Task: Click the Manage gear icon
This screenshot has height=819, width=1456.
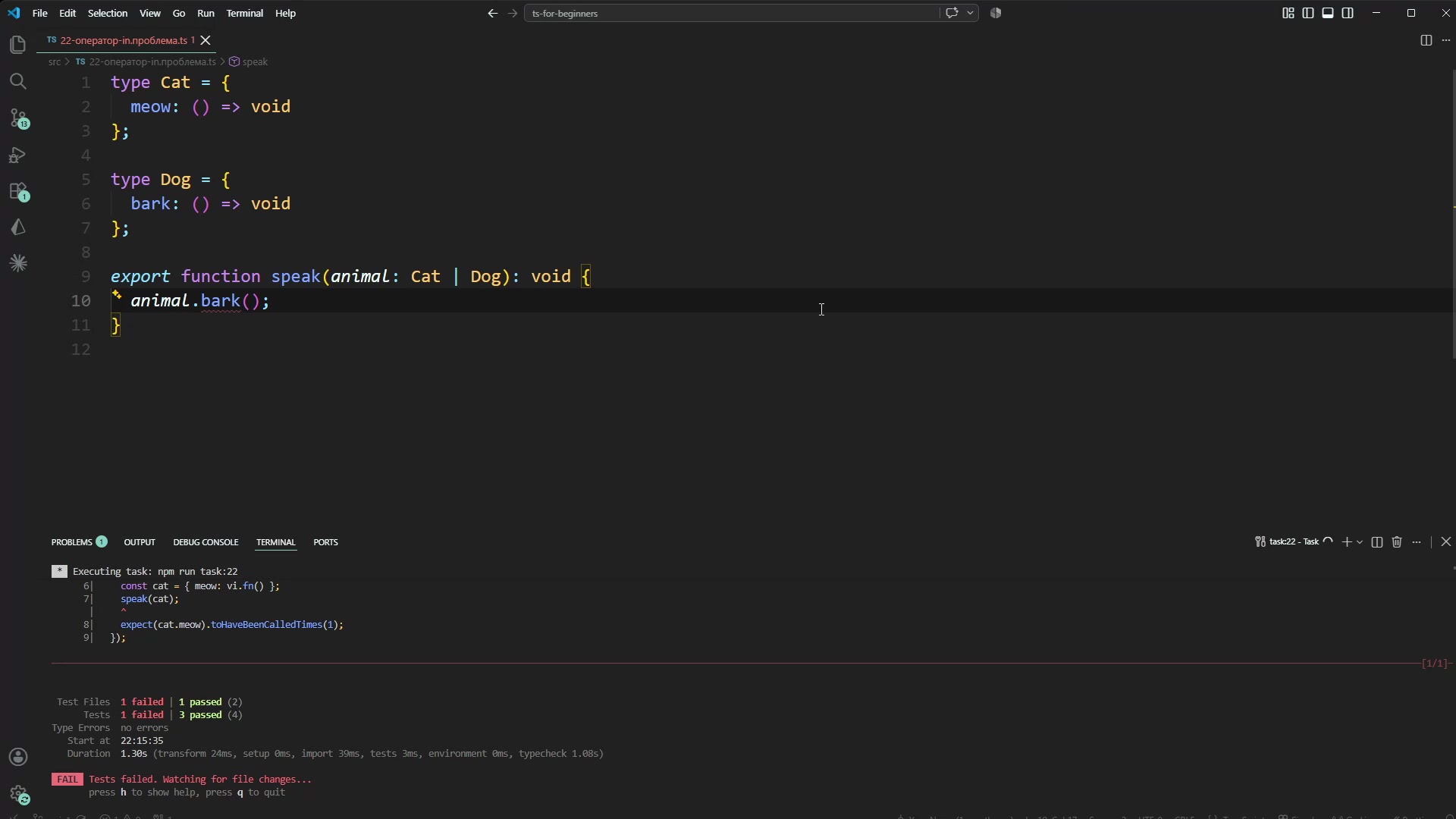Action: (x=18, y=794)
